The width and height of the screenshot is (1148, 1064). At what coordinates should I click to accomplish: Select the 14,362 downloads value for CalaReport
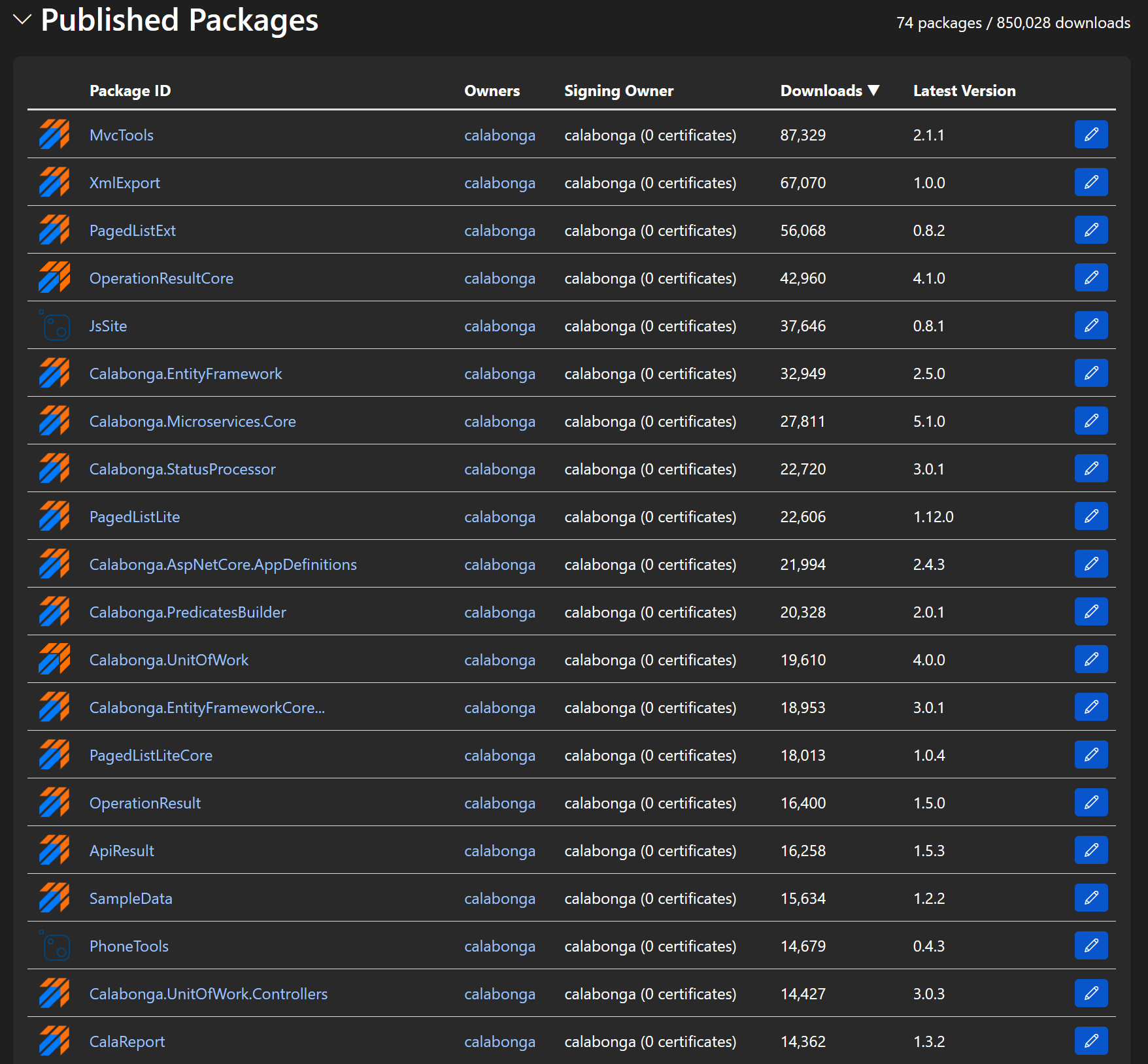(803, 1042)
